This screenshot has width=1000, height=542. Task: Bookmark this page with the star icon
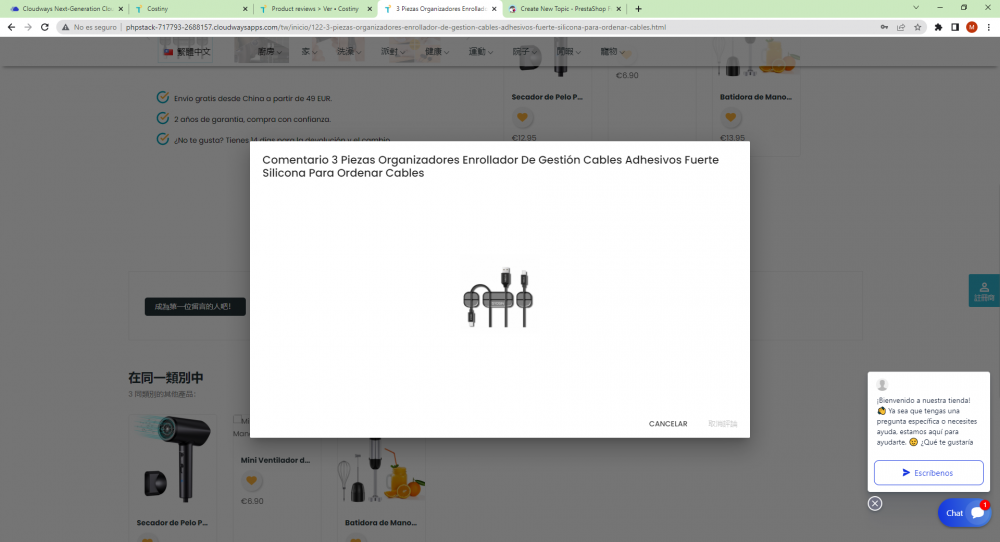918,27
